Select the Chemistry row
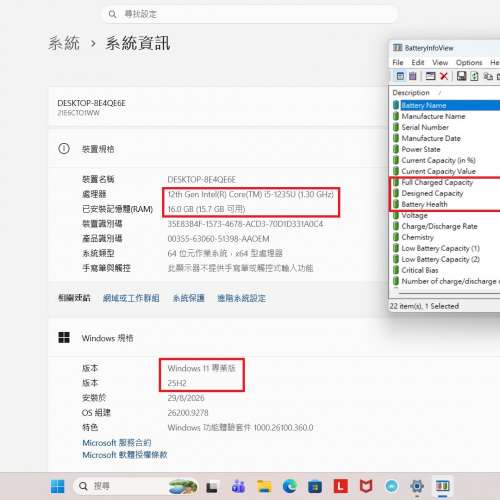Screen dimensions: 500x500 [x=446, y=237]
